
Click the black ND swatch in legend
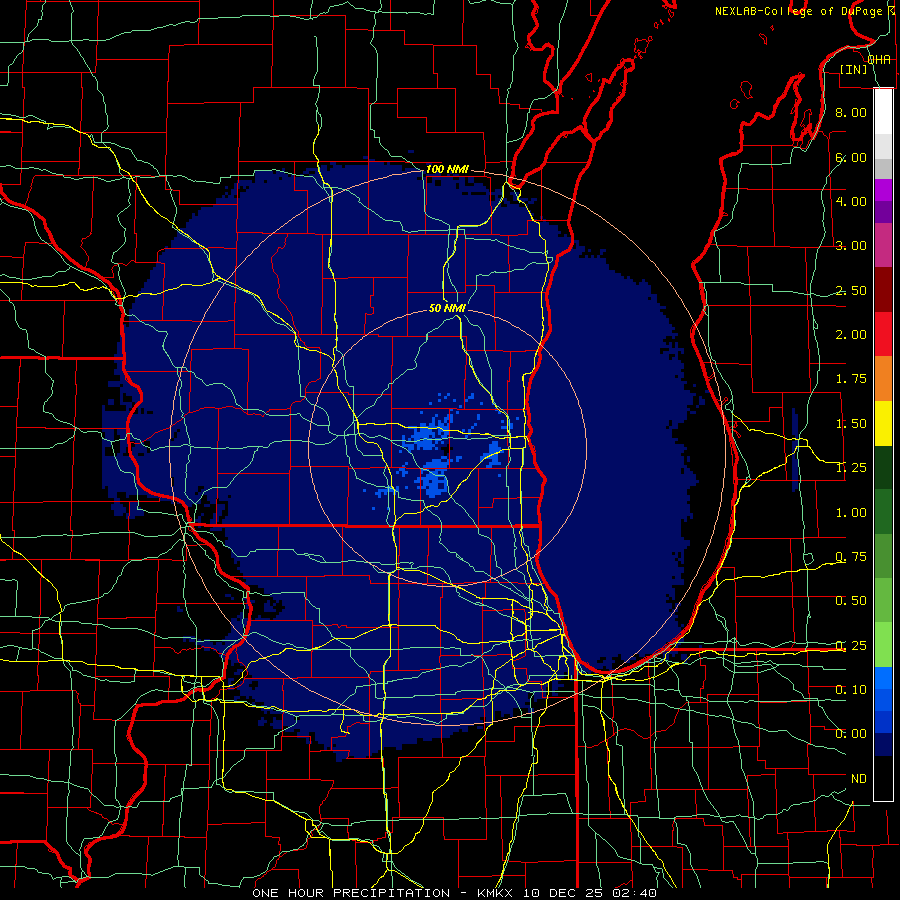pos(883,778)
